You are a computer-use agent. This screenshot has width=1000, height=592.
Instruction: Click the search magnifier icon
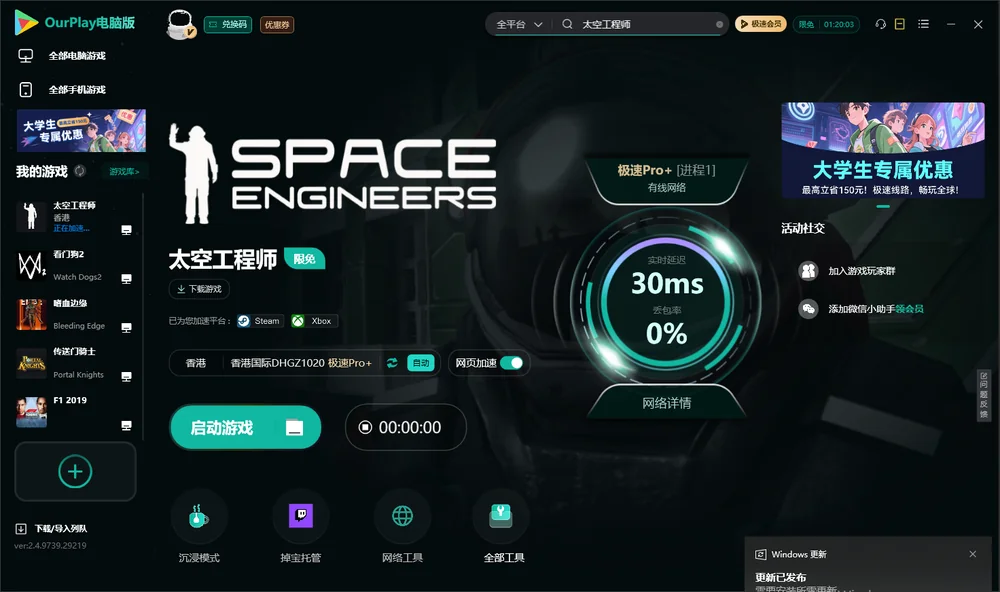pos(567,24)
